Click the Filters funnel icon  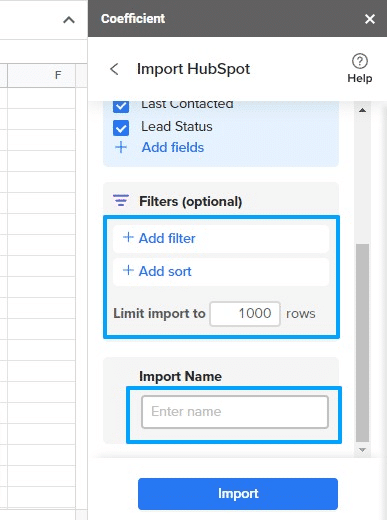(121, 201)
